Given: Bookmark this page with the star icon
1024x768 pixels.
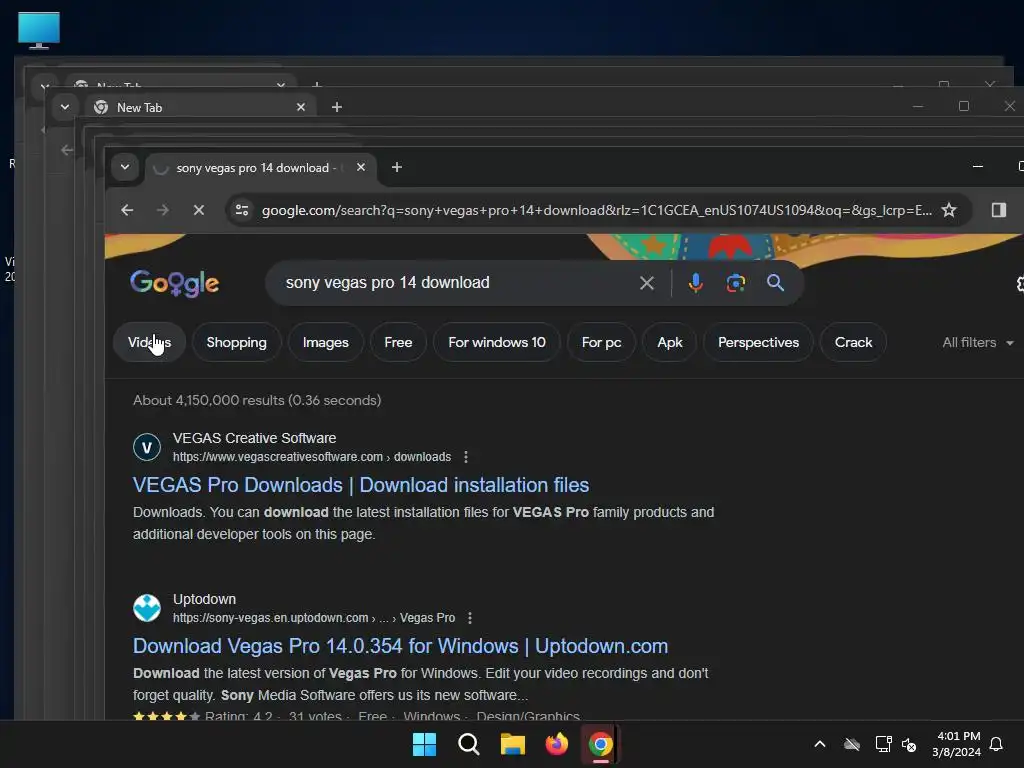Looking at the screenshot, I should coord(949,210).
